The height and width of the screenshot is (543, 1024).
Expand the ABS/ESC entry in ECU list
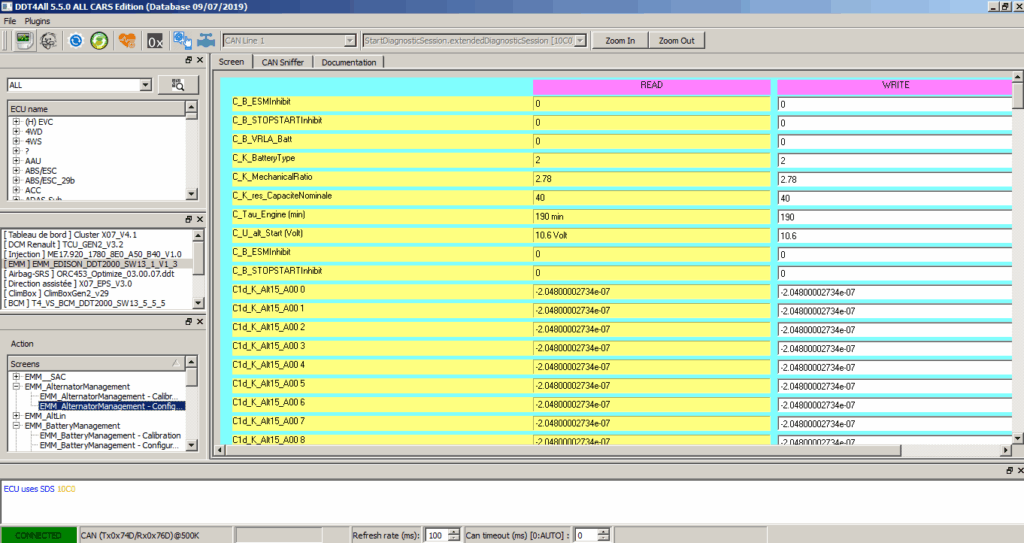(x=16, y=169)
